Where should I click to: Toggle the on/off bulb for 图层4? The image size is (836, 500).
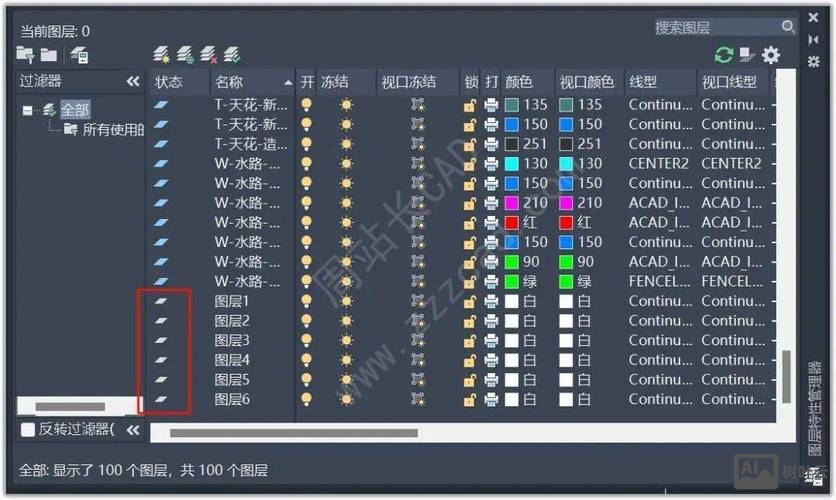(x=307, y=360)
